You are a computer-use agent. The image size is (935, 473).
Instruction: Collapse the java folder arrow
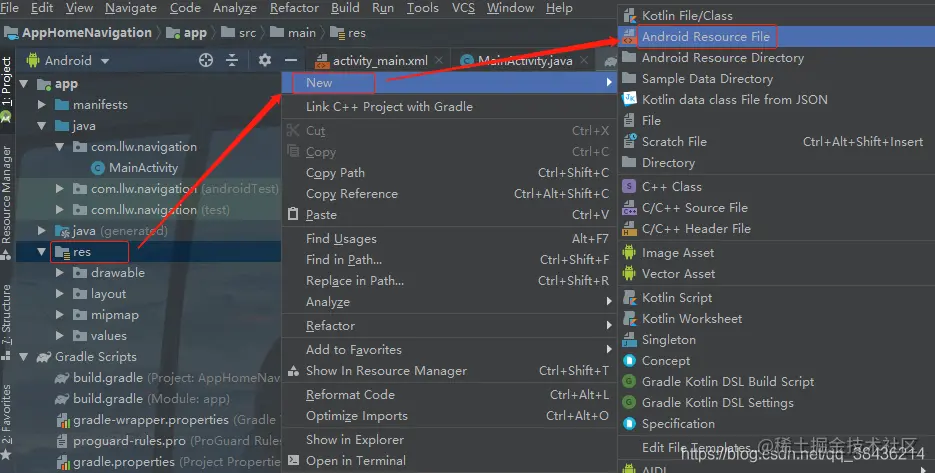[42, 126]
